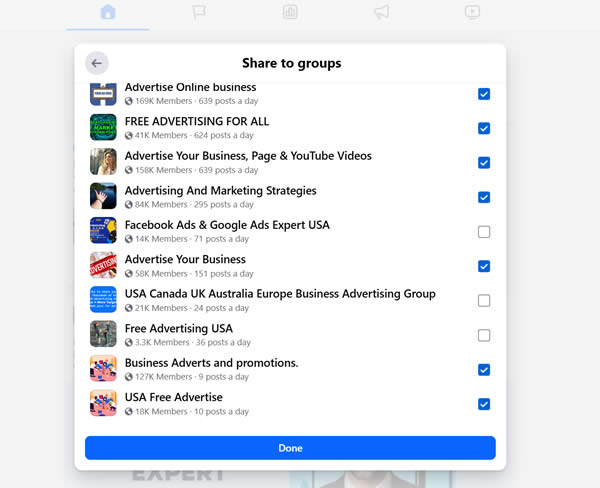Click globe icon beside 41K Members
600x488 pixels.
pyautogui.click(x=129, y=135)
